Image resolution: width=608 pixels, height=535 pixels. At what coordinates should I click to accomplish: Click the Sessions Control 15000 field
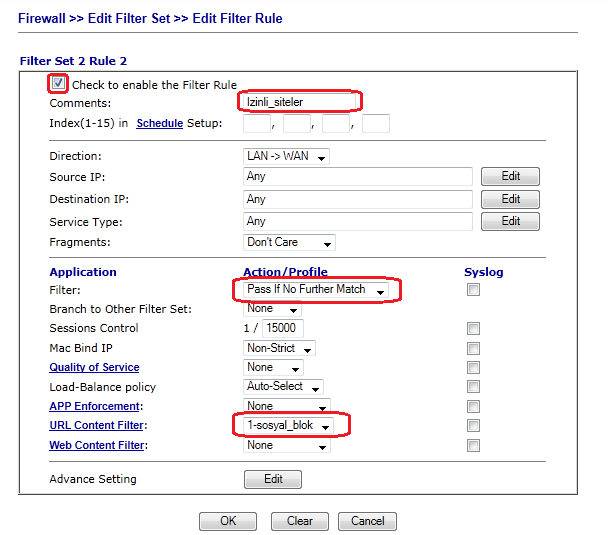pyautogui.click(x=283, y=328)
